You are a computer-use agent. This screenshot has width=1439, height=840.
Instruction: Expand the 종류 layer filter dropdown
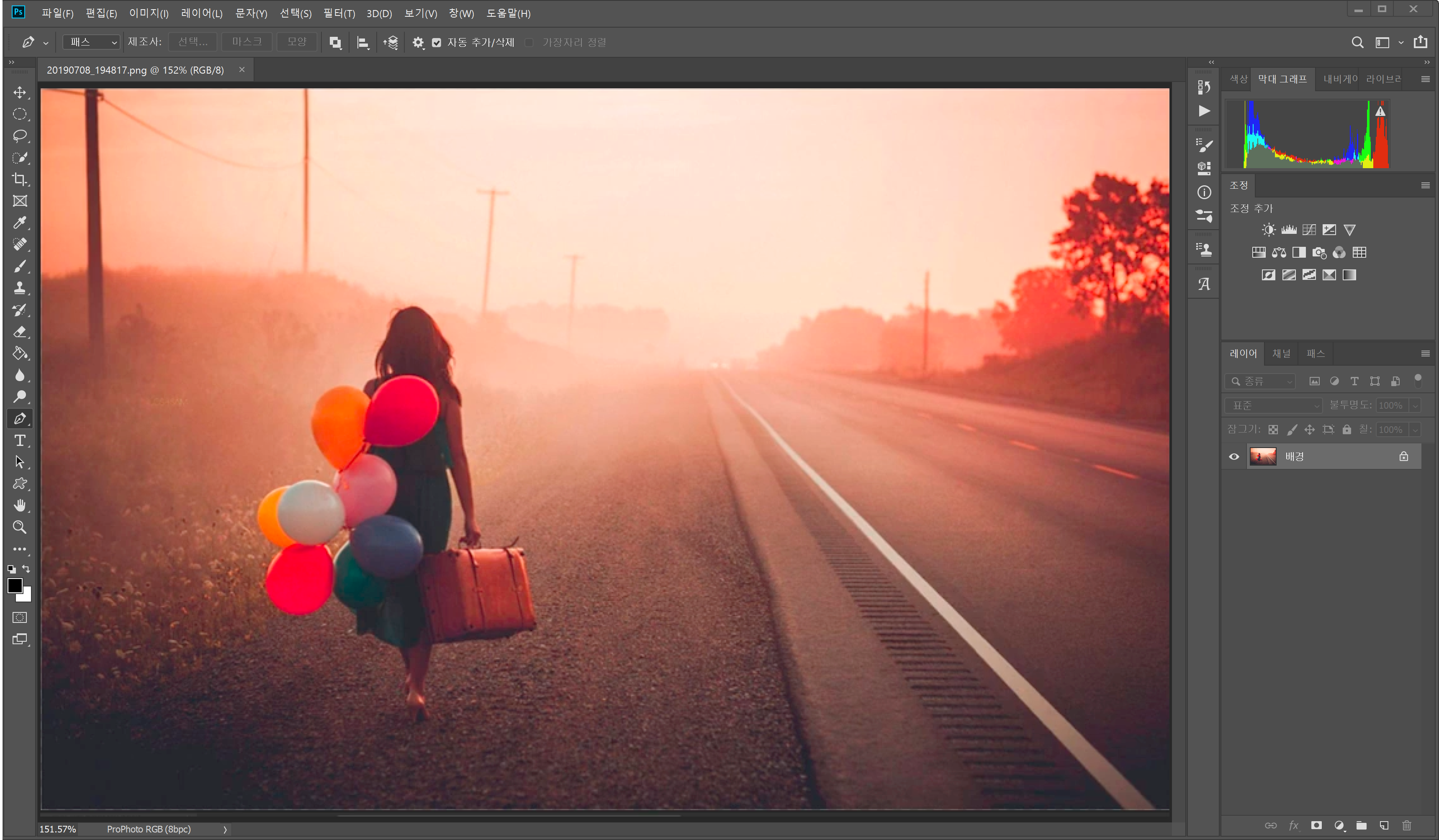click(1261, 381)
